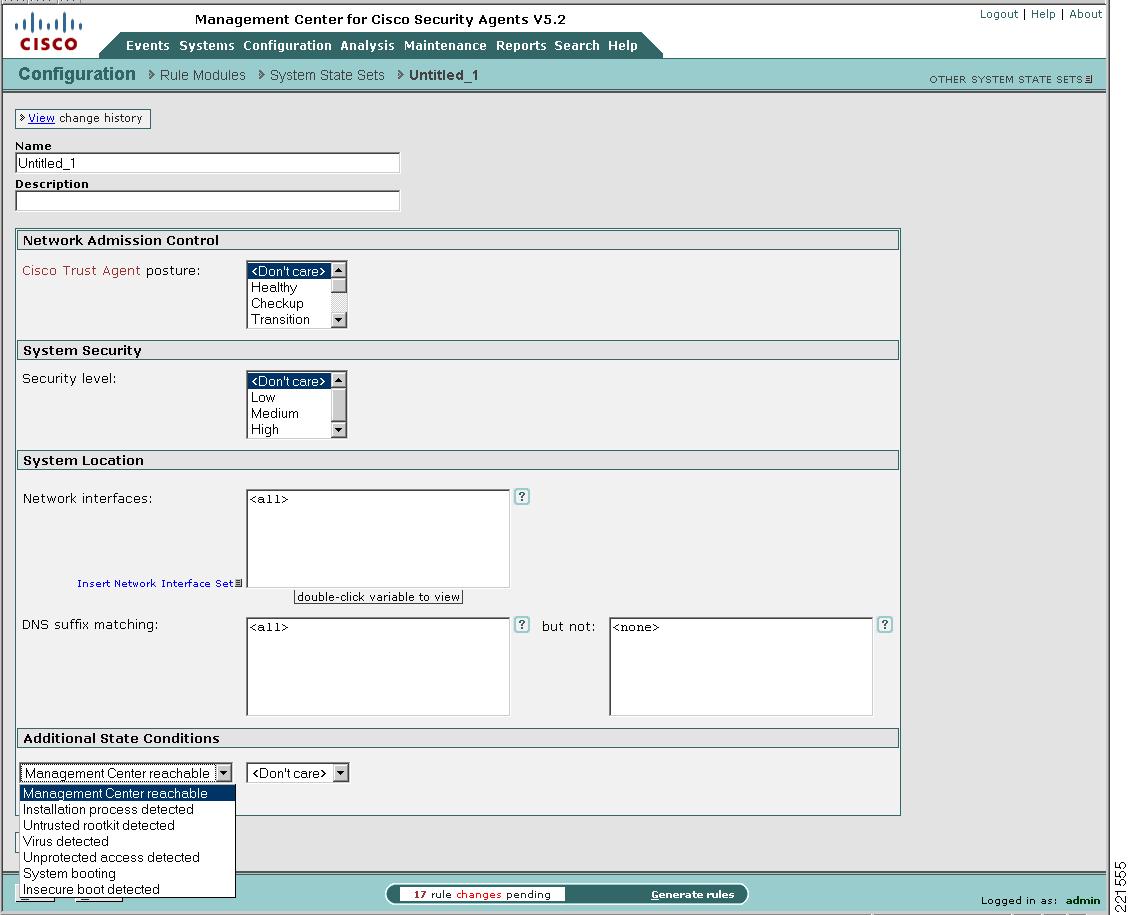Select Medium security level
Screen dimensions: 1129x915
289,413
